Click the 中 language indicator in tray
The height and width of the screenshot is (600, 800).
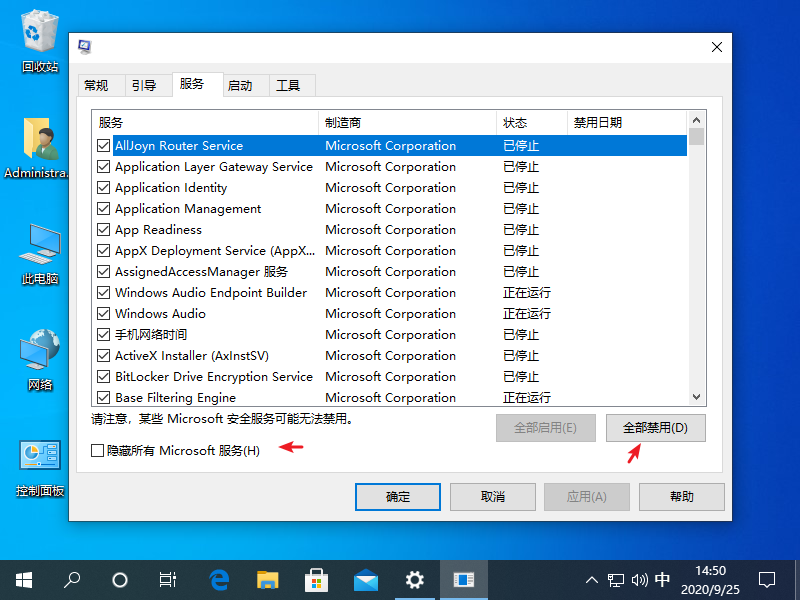(x=662, y=580)
